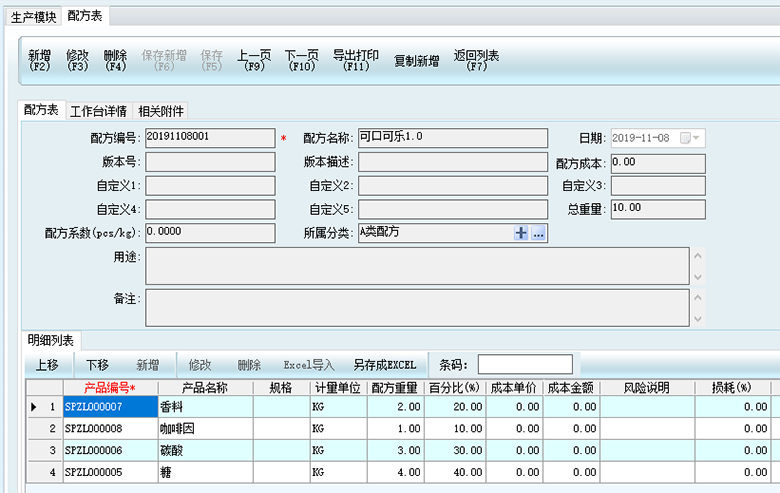Click the plus icon beside 所属分类

click(521, 233)
